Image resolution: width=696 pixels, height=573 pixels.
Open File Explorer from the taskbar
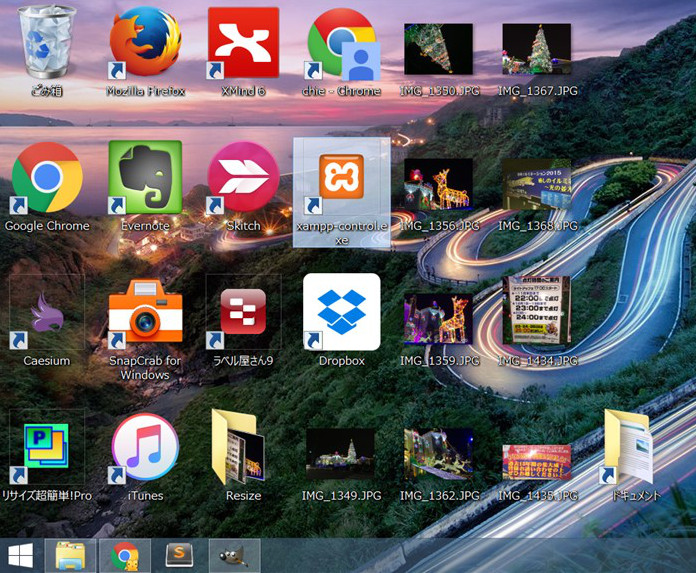(x=70, y=555)
